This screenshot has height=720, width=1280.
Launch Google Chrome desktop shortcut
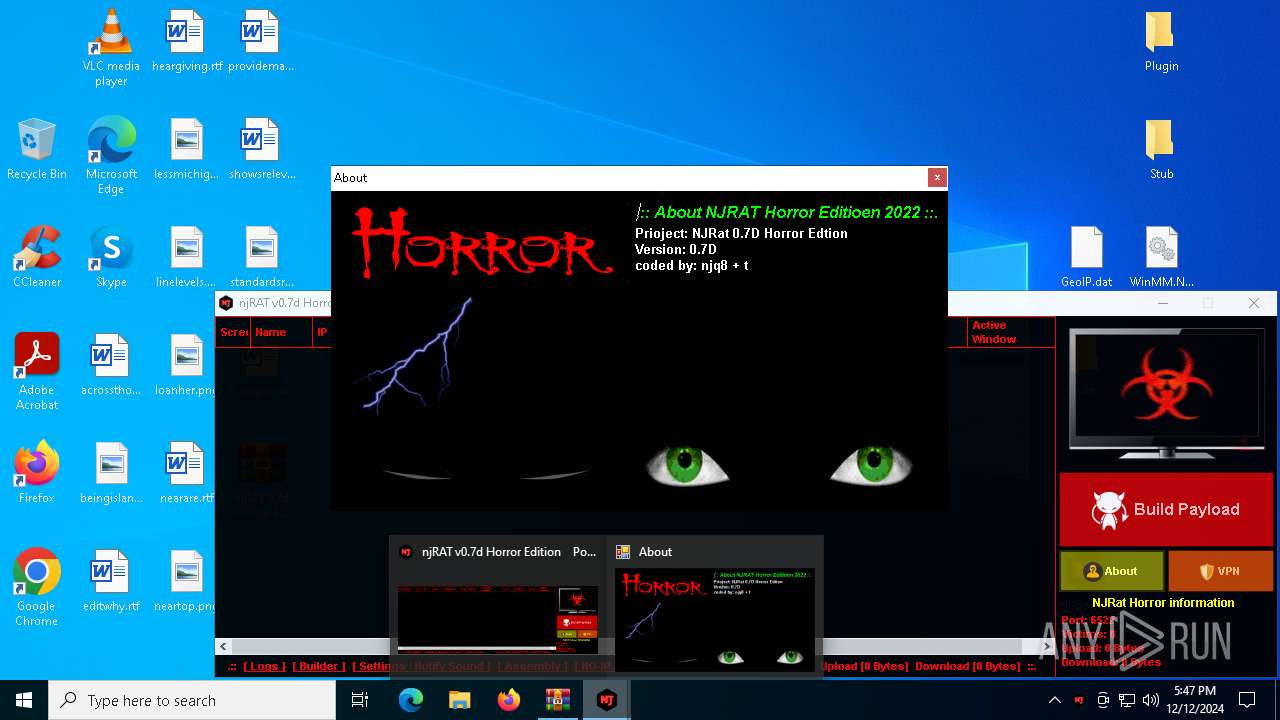[x=37, y=588]
